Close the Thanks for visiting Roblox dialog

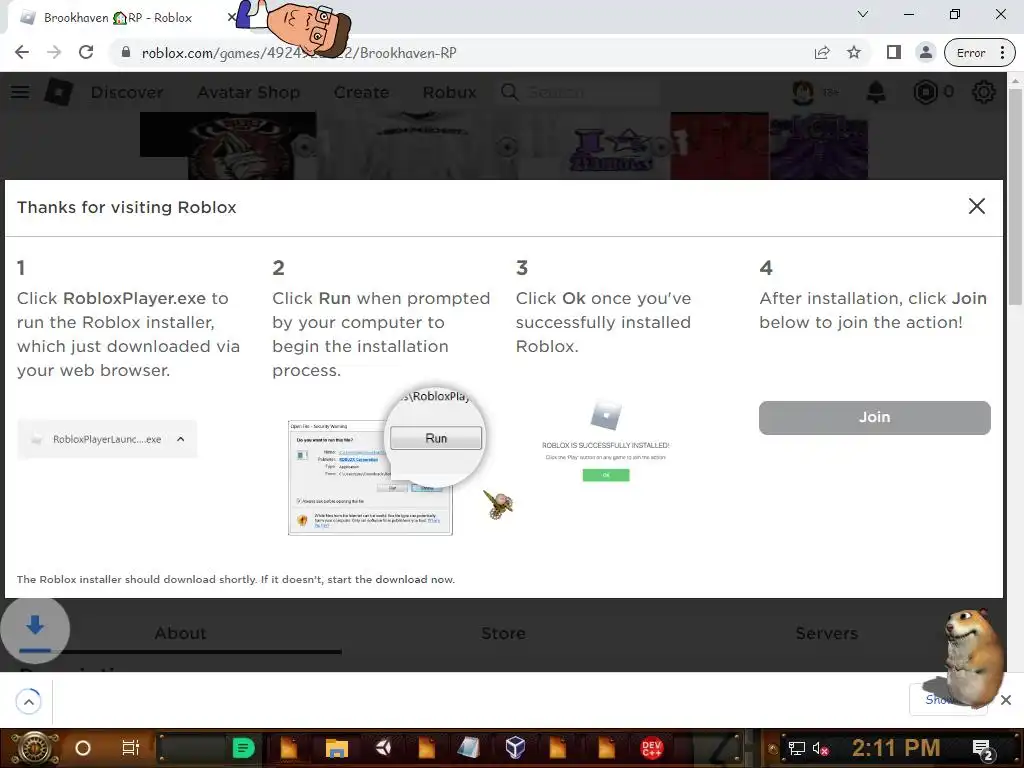click(x=976, y=206)
